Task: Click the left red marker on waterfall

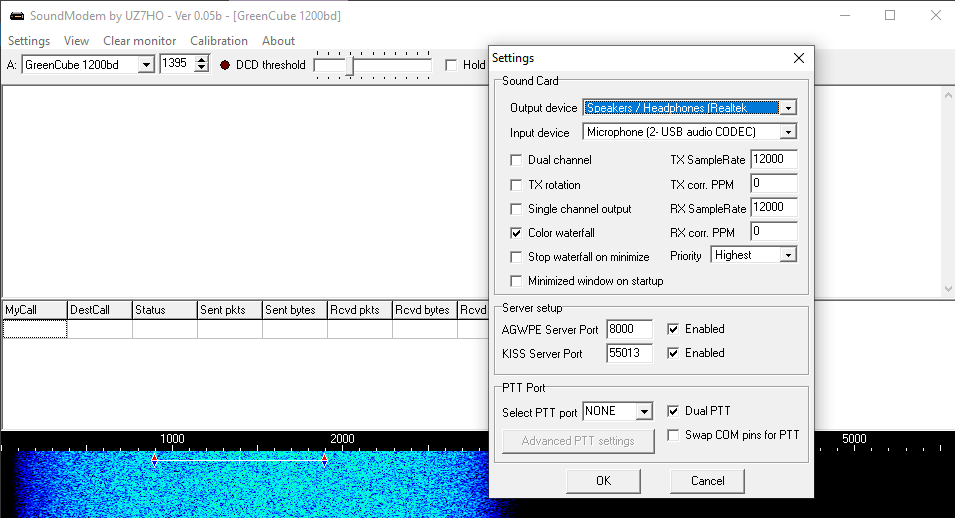Action: (x=155, y=460)
